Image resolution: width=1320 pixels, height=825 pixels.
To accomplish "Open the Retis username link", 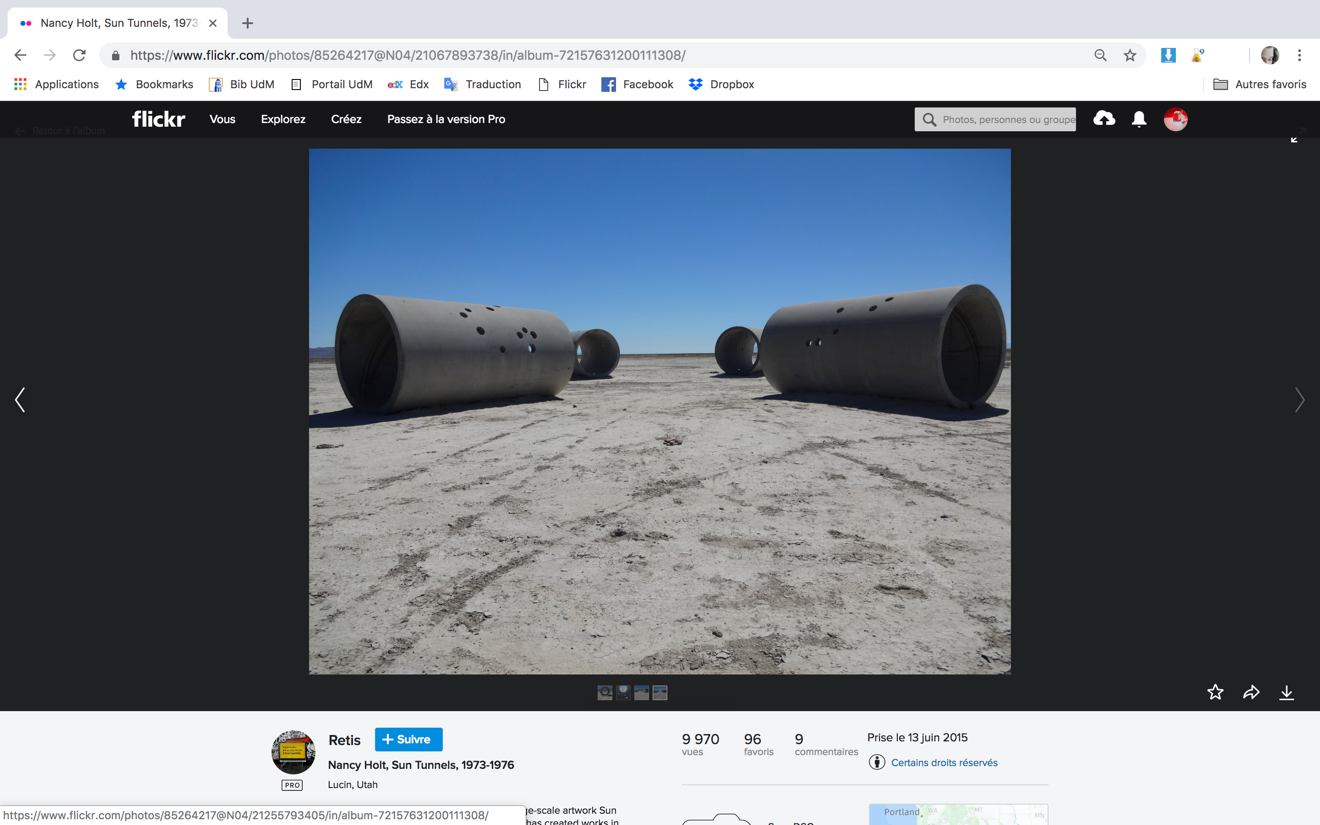I will tap(344, 740).
